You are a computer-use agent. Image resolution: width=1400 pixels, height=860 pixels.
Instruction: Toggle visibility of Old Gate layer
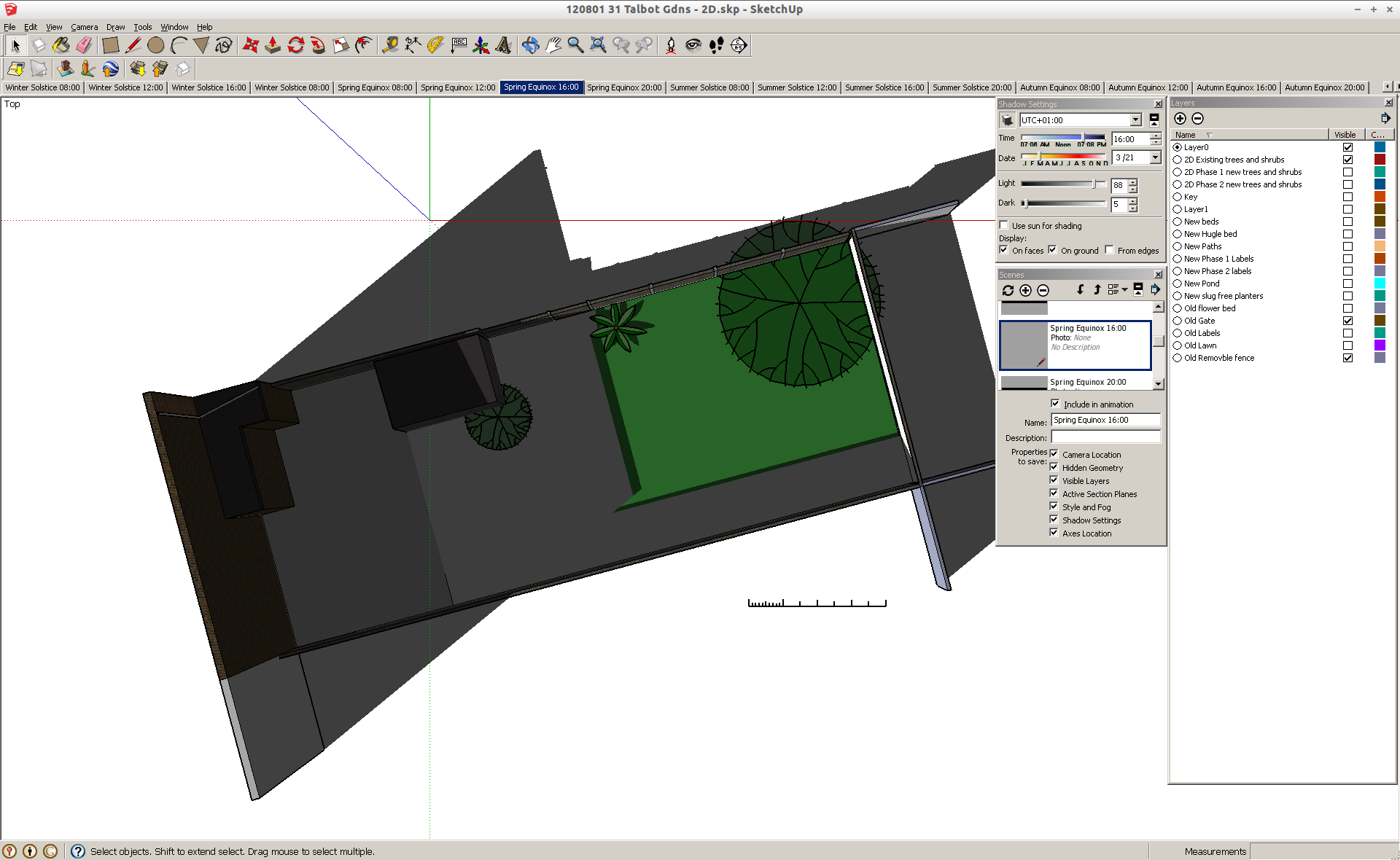click(x=1347, y=321)
